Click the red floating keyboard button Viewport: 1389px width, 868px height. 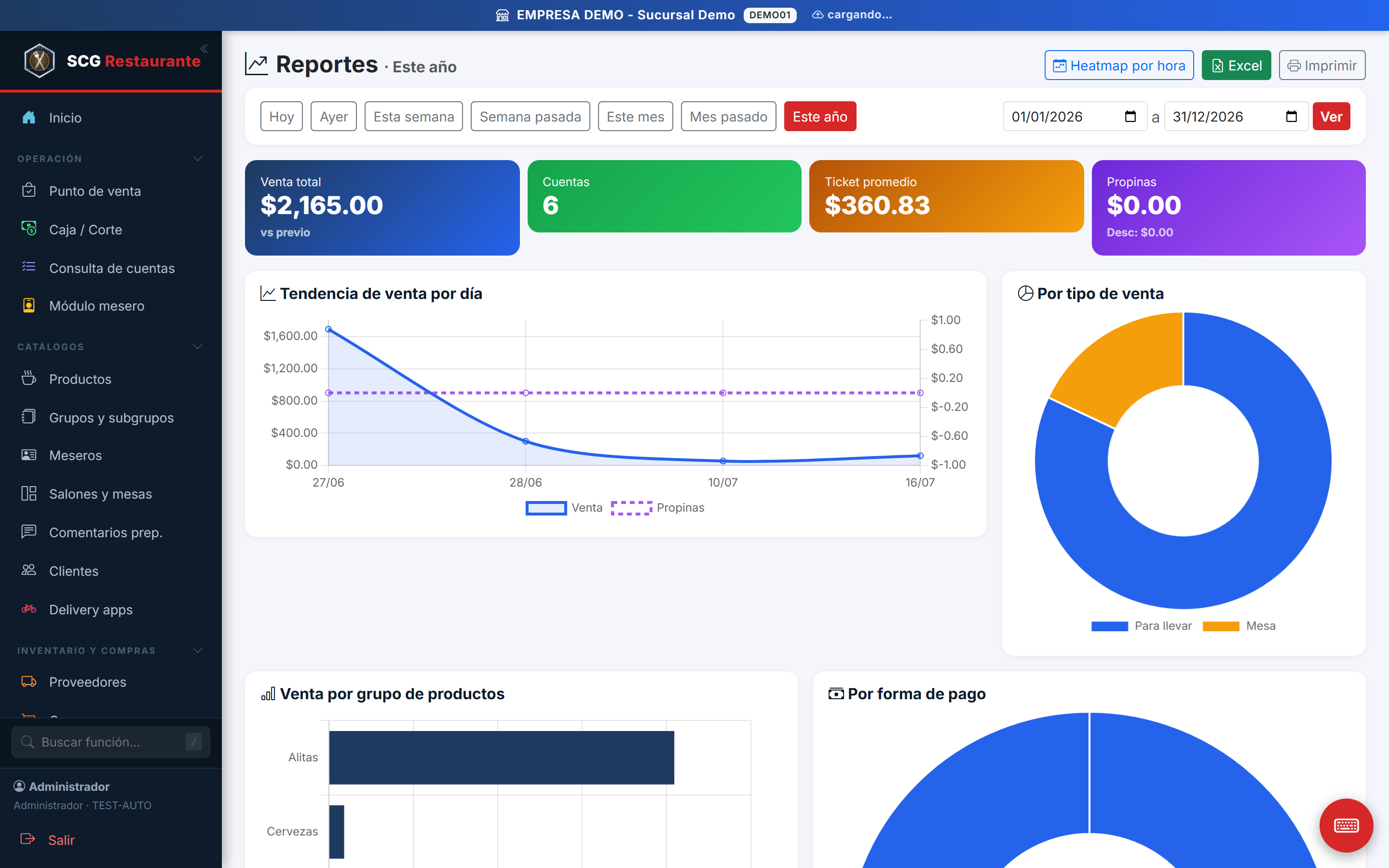pos(1346,825)
